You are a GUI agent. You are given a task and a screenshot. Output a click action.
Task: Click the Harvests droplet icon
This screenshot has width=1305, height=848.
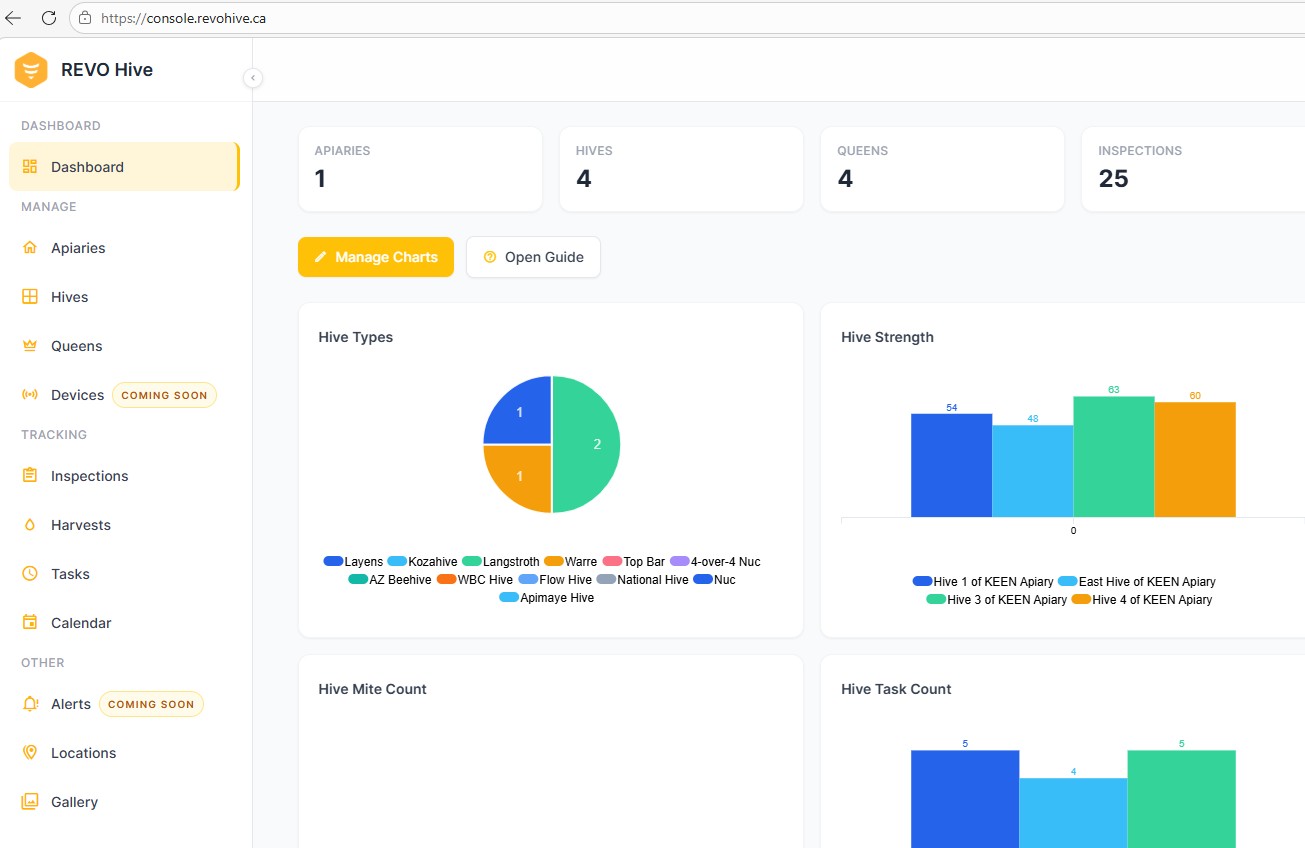(x=30, y=525)
